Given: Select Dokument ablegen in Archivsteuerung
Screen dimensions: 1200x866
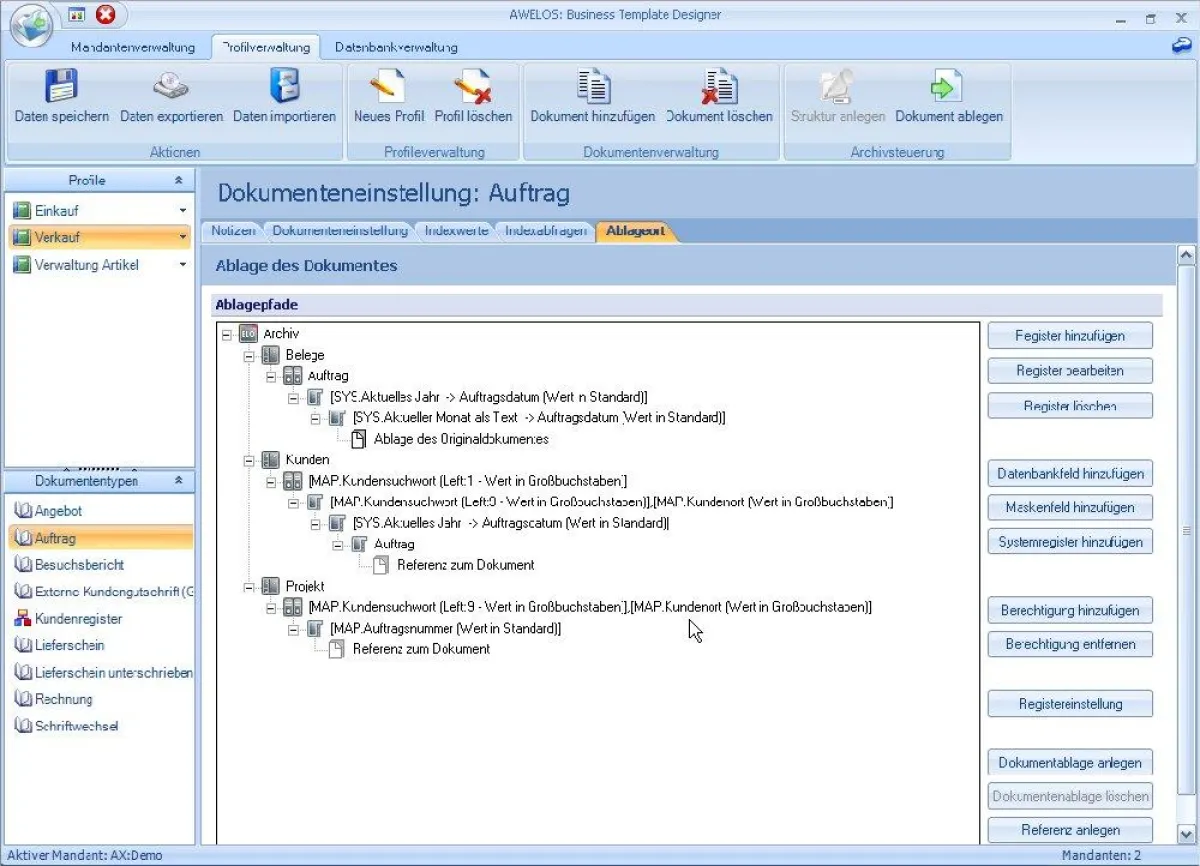Looking at the screenshot, I should point(946,90).
